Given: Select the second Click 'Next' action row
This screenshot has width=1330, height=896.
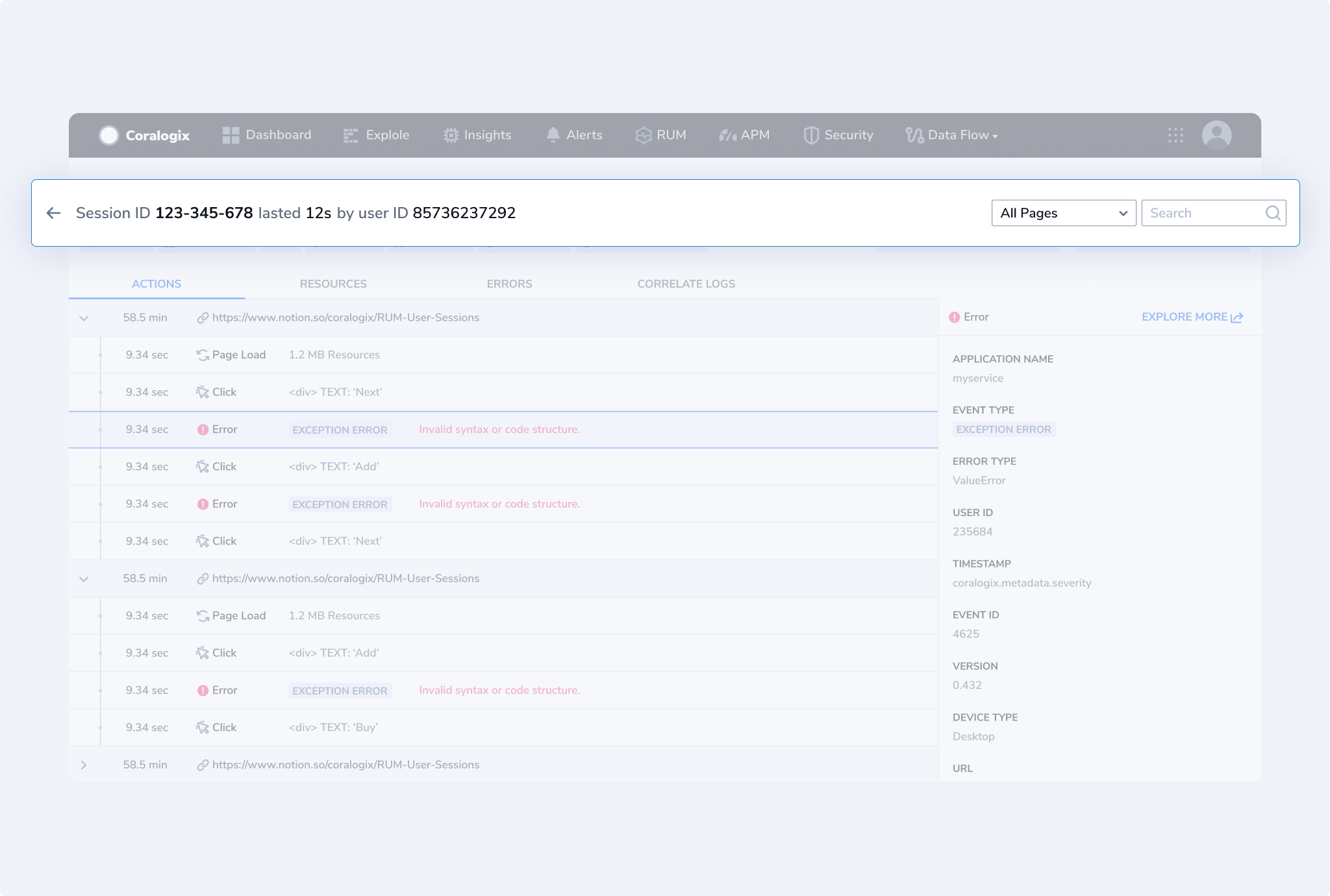Looking at the screenshot, I should [503, 541].
